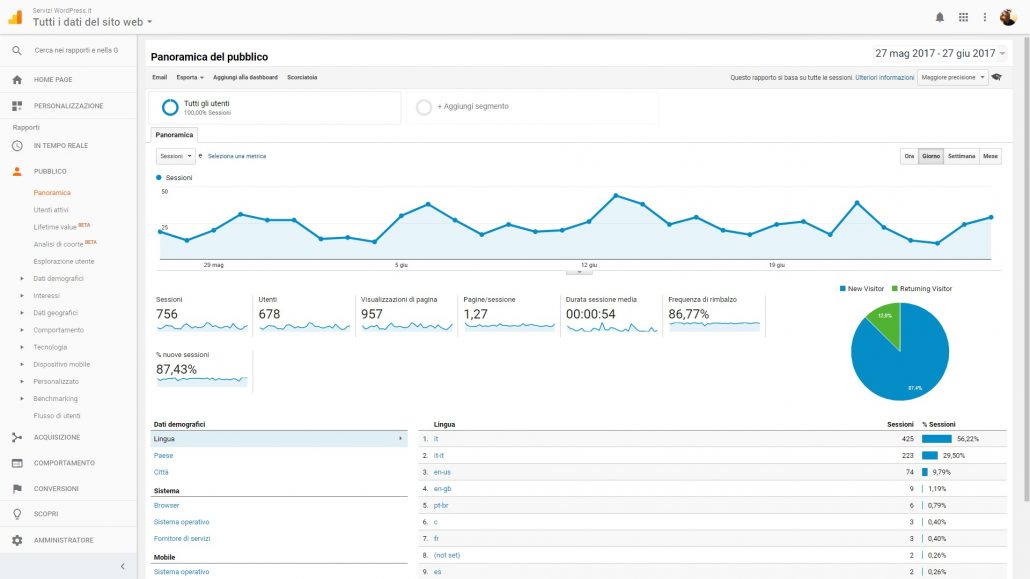The height and width of the screenshot is (579, 1030).
Task: Click the search magnifier icon
Action: pos(17,50)
